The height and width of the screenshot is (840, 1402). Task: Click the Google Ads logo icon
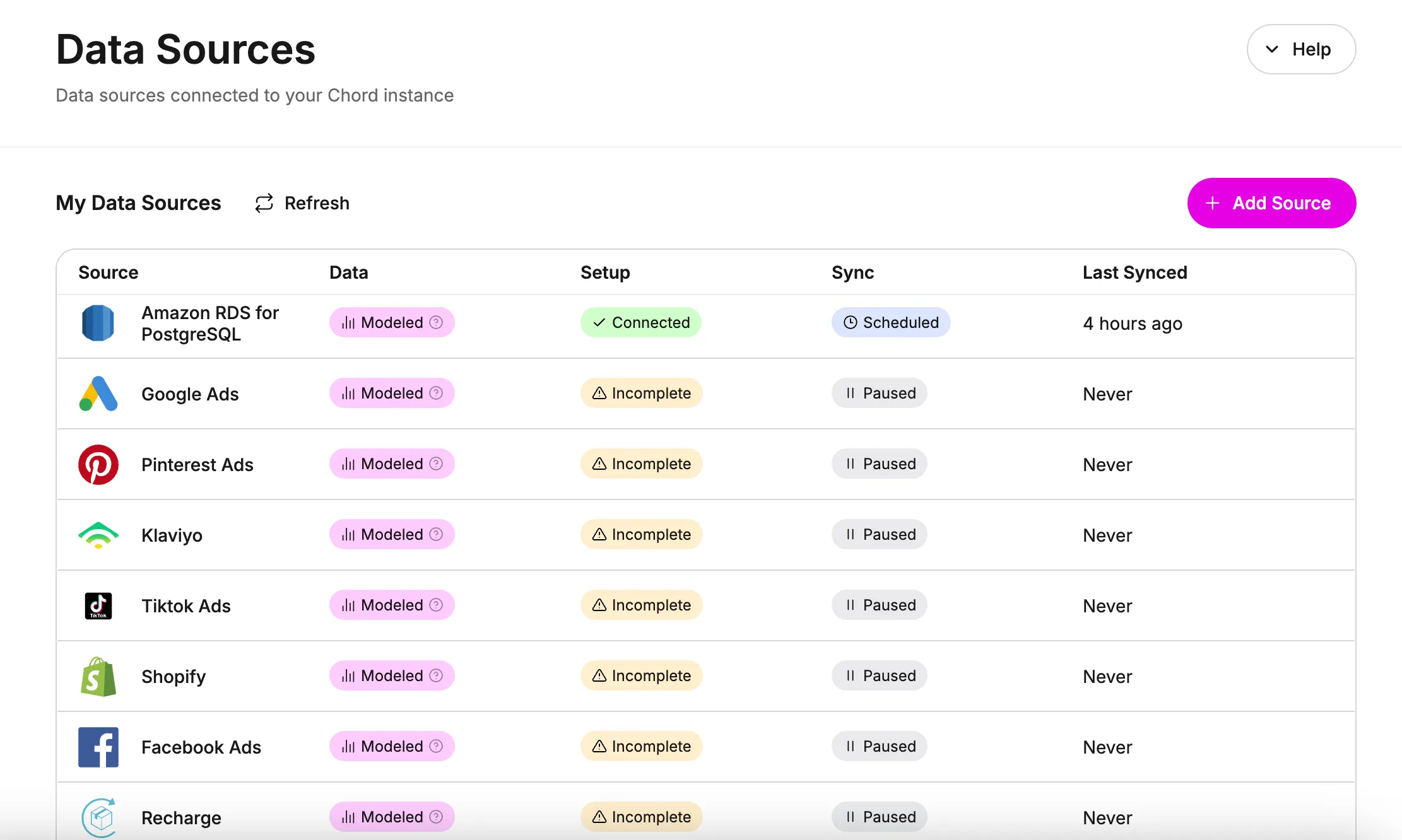click(x=98, y=394)
